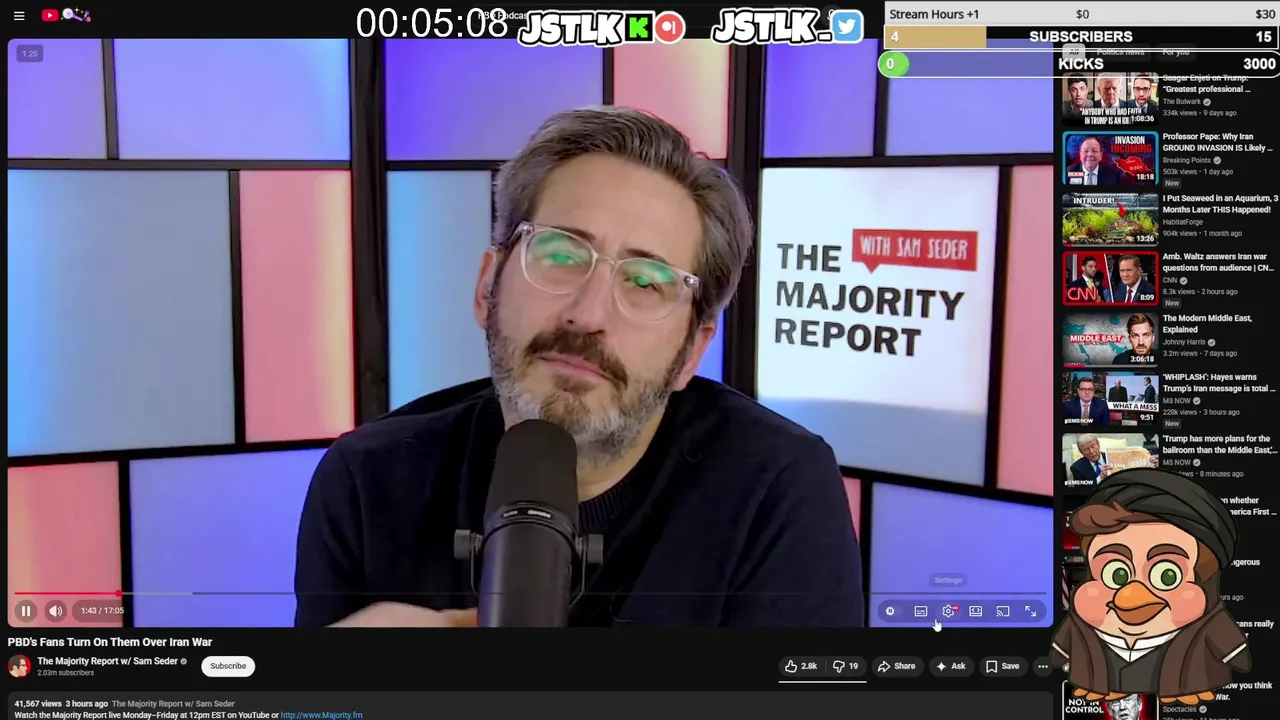
Task: Click the 2.03m subscribers count
Action: pos(65,673)
